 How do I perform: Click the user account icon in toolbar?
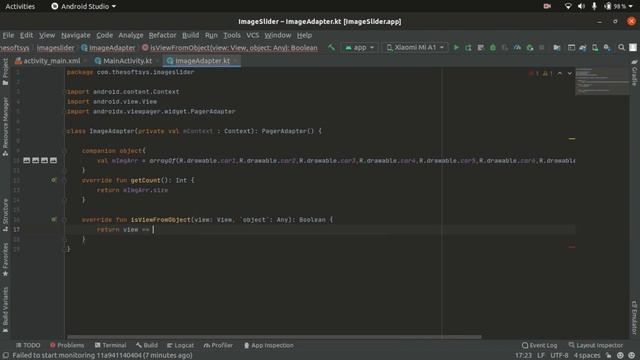(633, 48)
